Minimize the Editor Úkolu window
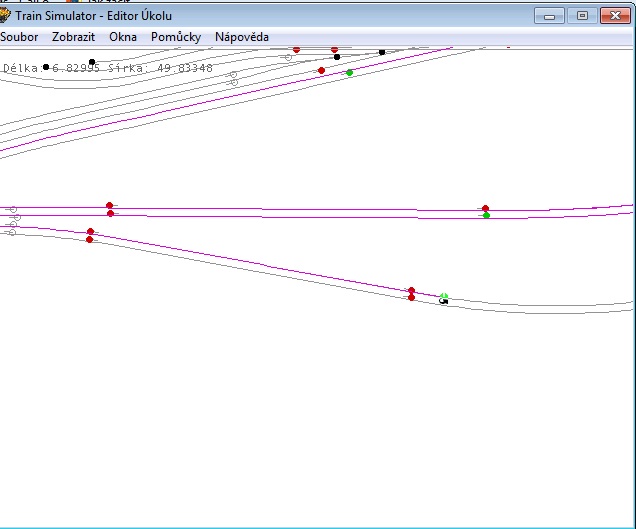Screen dimensions: 636x529 pyautogui.click(x=549, y=15)
